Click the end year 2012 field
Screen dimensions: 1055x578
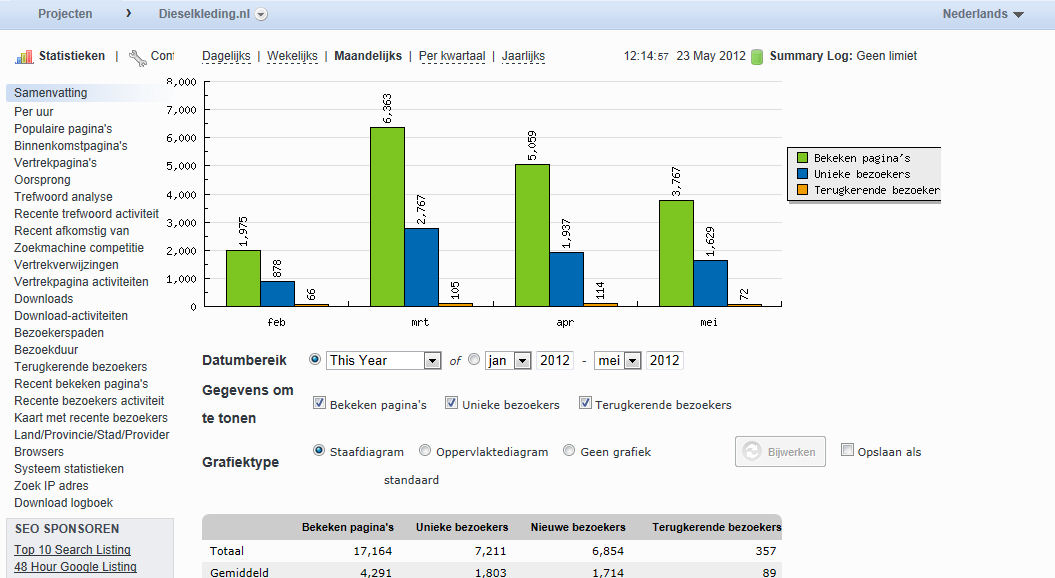[664, 361]
